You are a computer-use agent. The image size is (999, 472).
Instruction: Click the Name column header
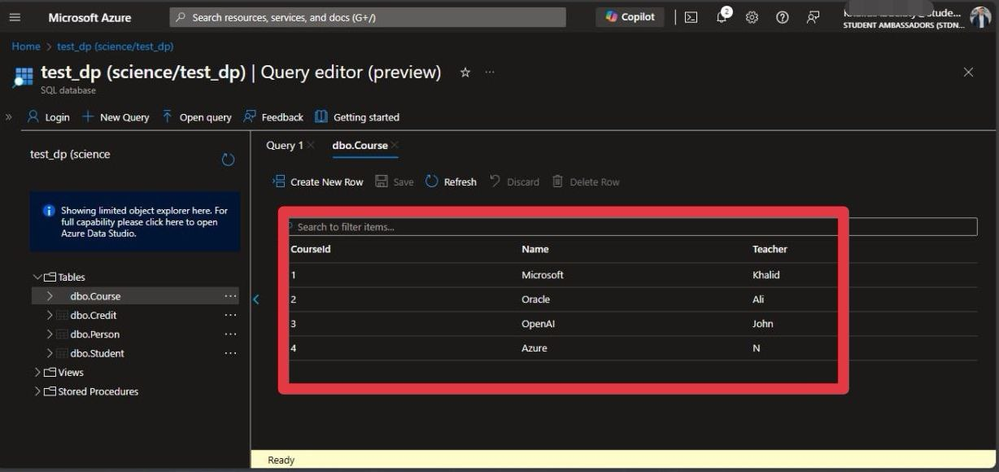pos(535,249)
